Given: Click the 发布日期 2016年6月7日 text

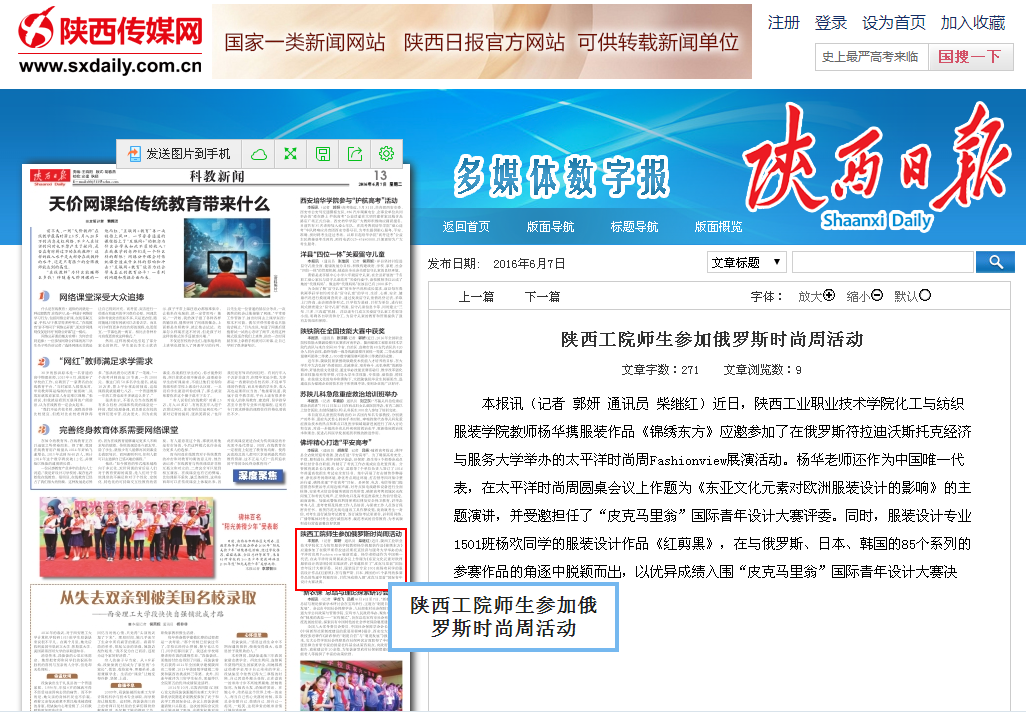Looking at the screenshot, I should coord(496,264).
